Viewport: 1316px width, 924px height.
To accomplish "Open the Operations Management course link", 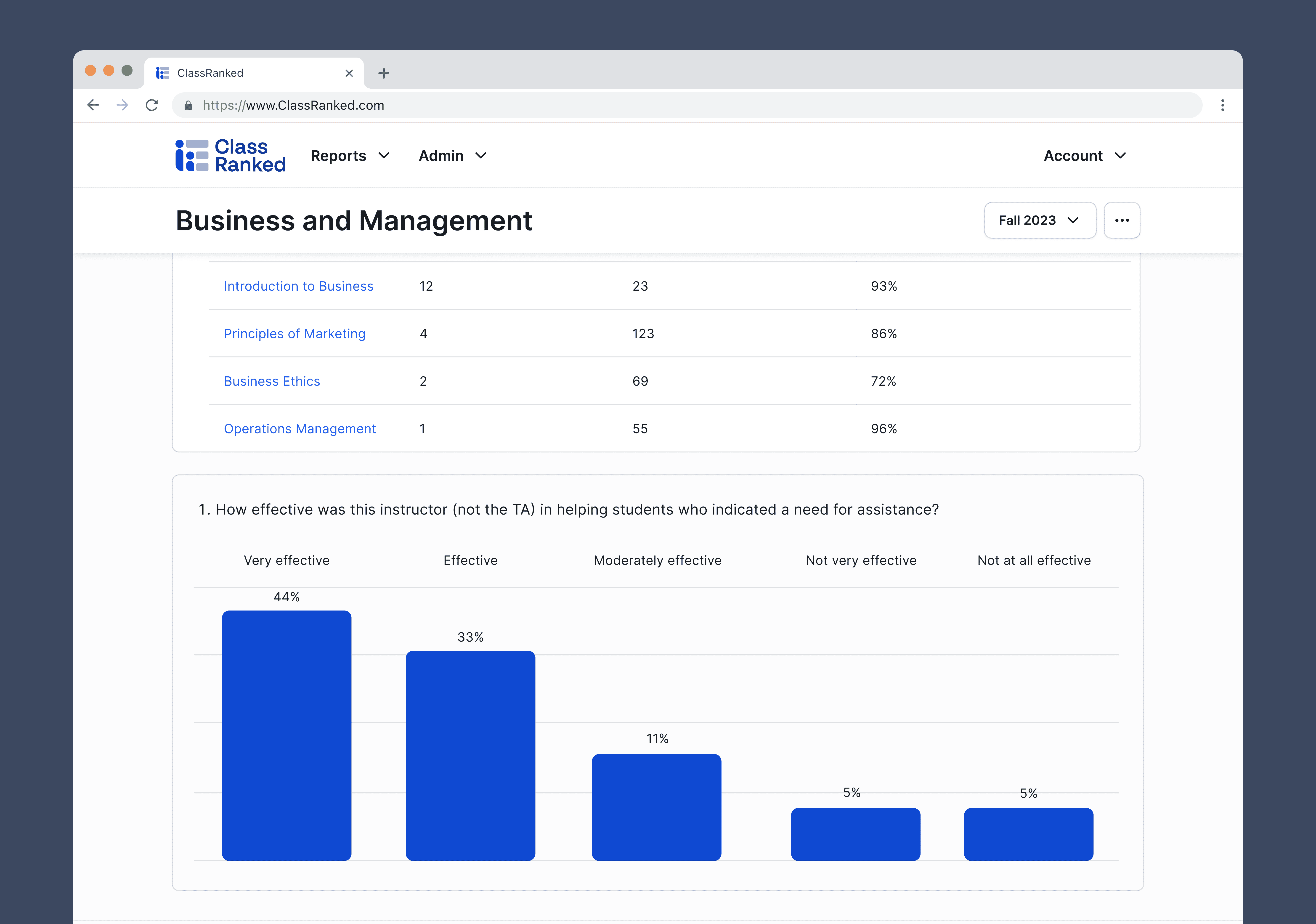I will click(x=299, y=429).
